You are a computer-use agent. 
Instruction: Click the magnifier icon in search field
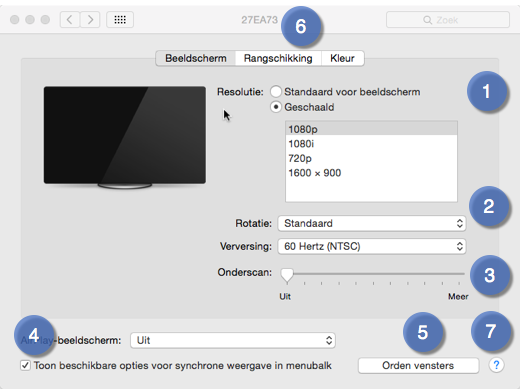pyautogui.click(x=427, y=20)
